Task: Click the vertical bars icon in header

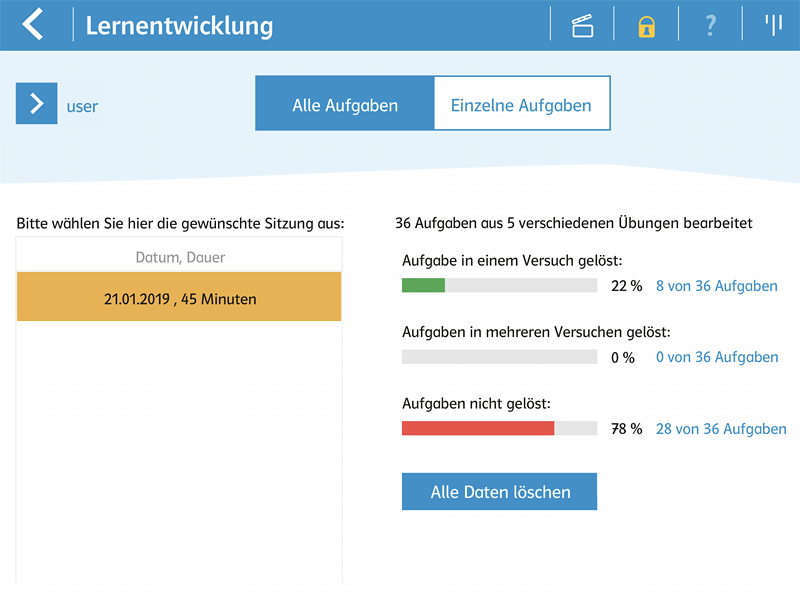Action: coord(773,24)
